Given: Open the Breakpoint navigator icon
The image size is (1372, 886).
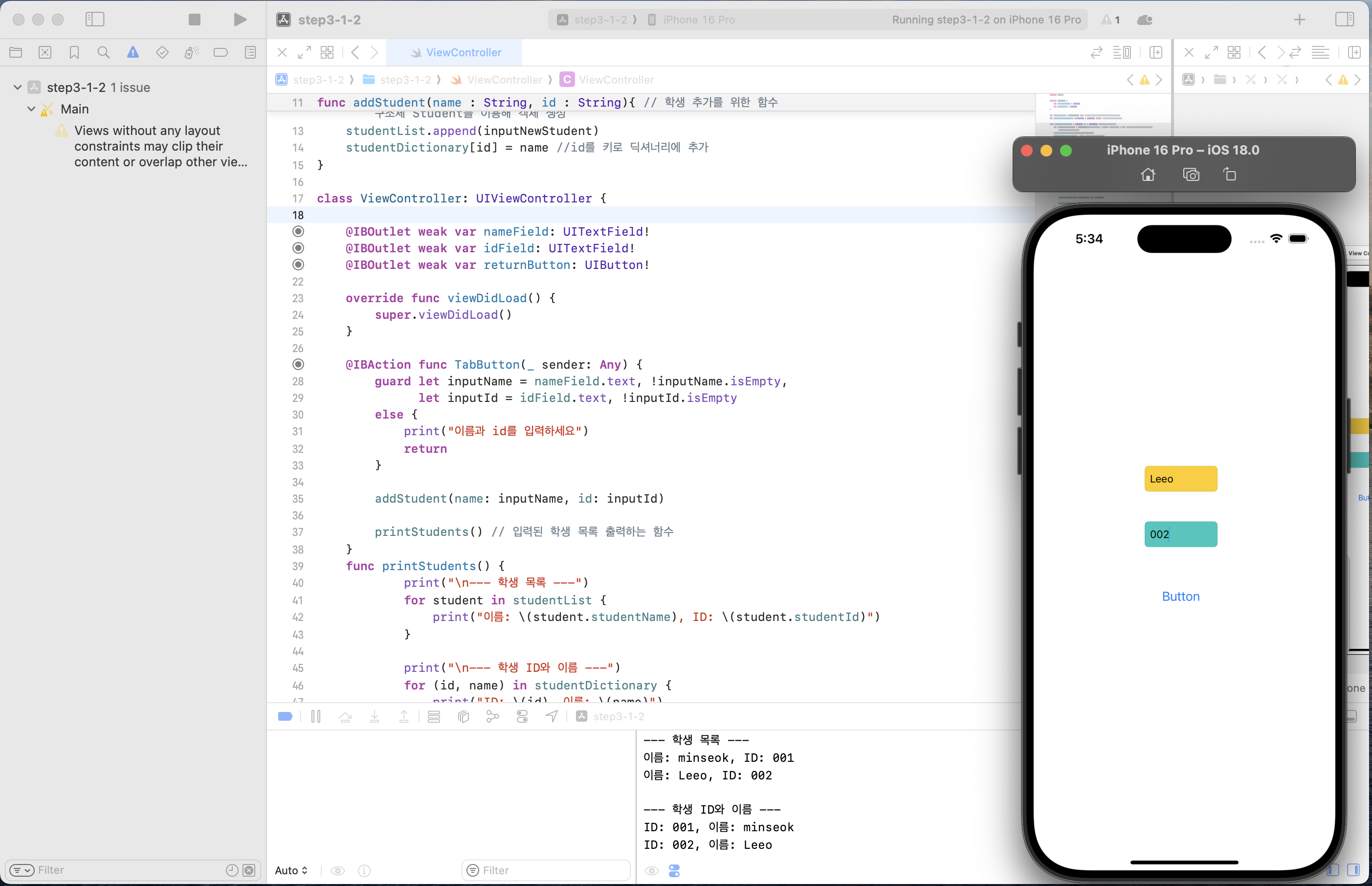Looking at the screenshot, I should pos(221,52).
